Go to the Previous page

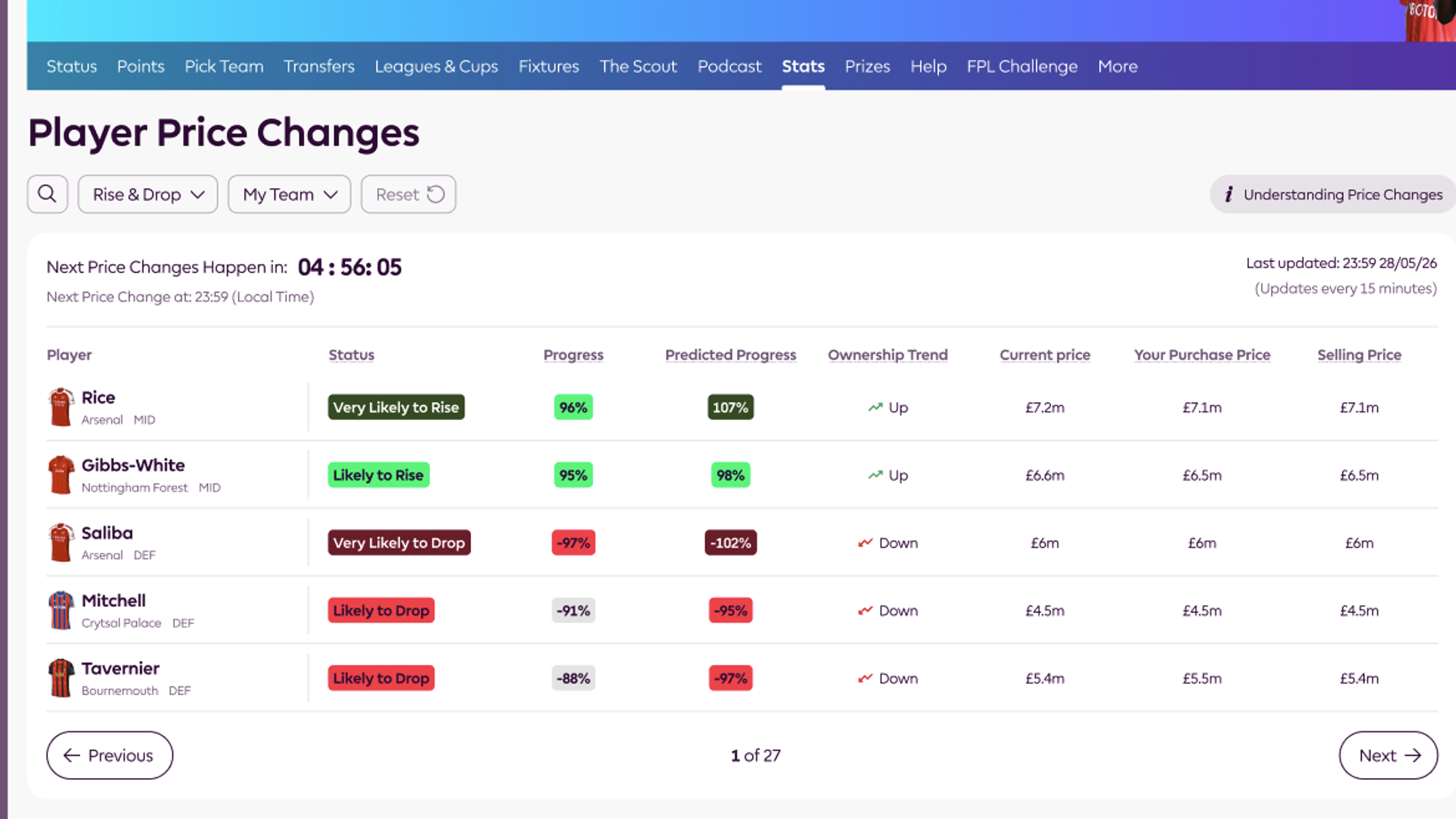pos(110,755)
